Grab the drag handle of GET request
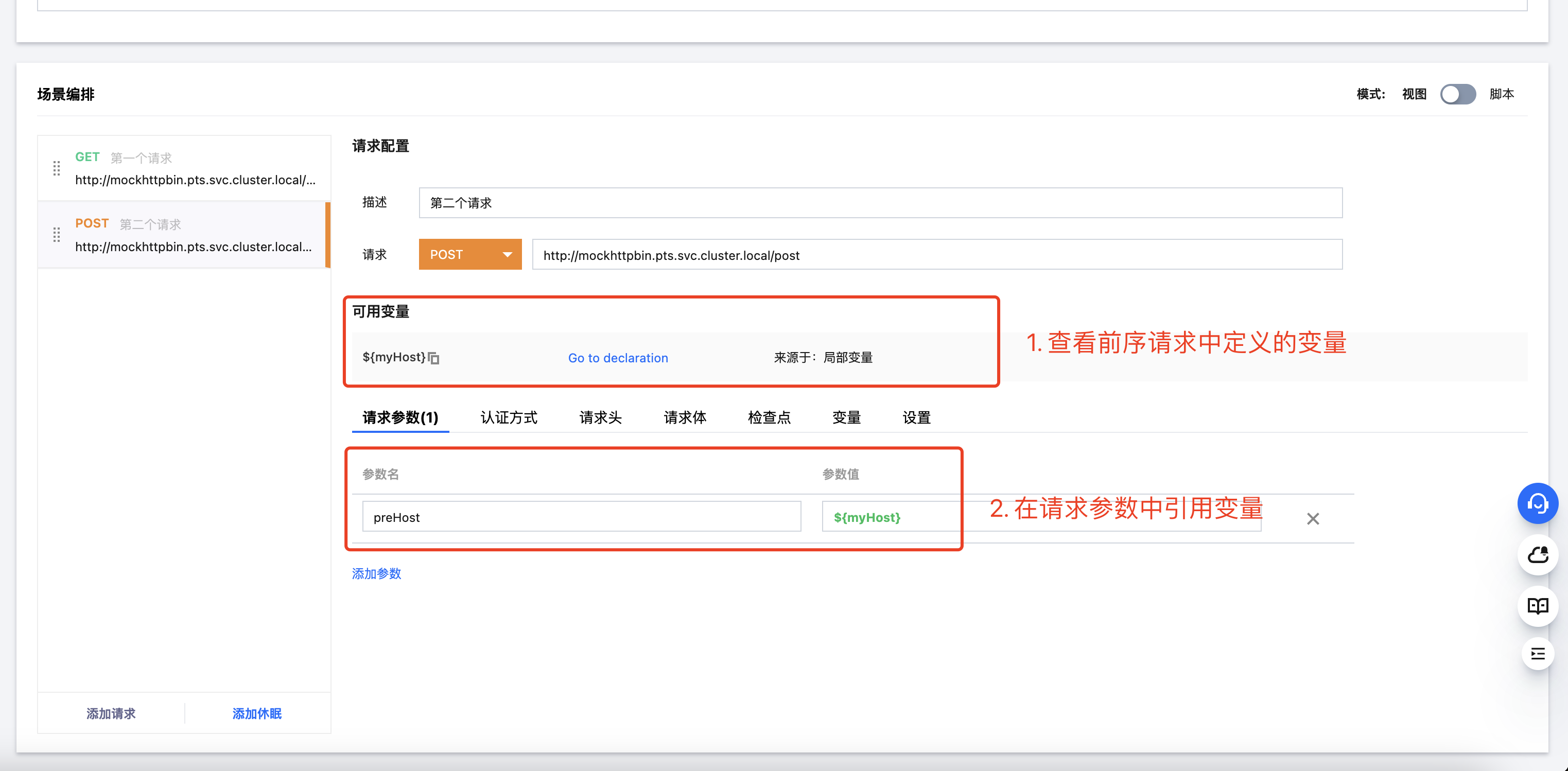Screen dimensions: 1568x771 [x=57, y=169]
